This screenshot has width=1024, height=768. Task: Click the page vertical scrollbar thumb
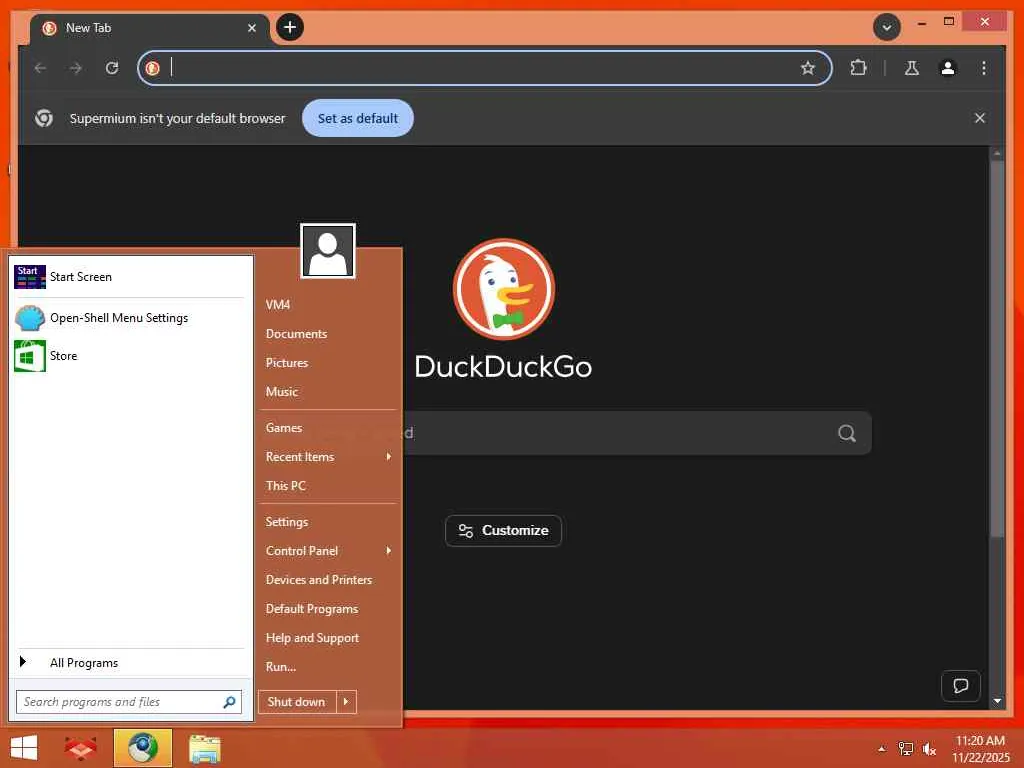click(x=997, y=349)
